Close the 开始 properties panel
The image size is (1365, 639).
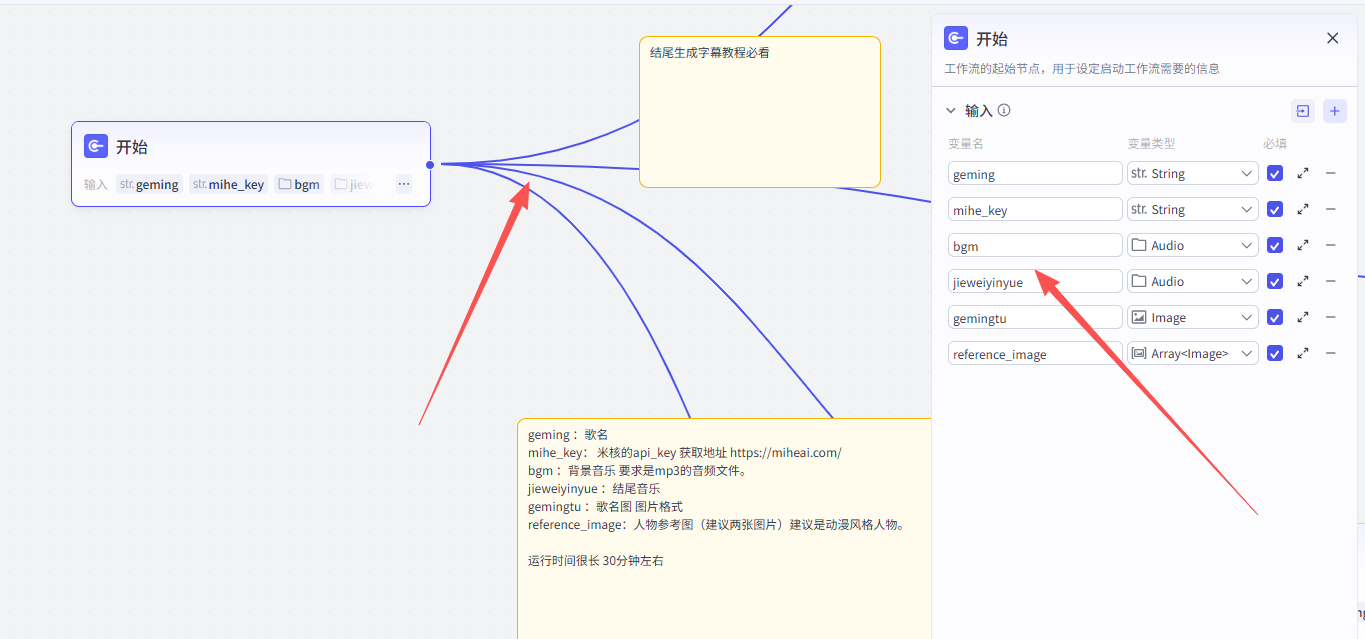click(1332, 38)
